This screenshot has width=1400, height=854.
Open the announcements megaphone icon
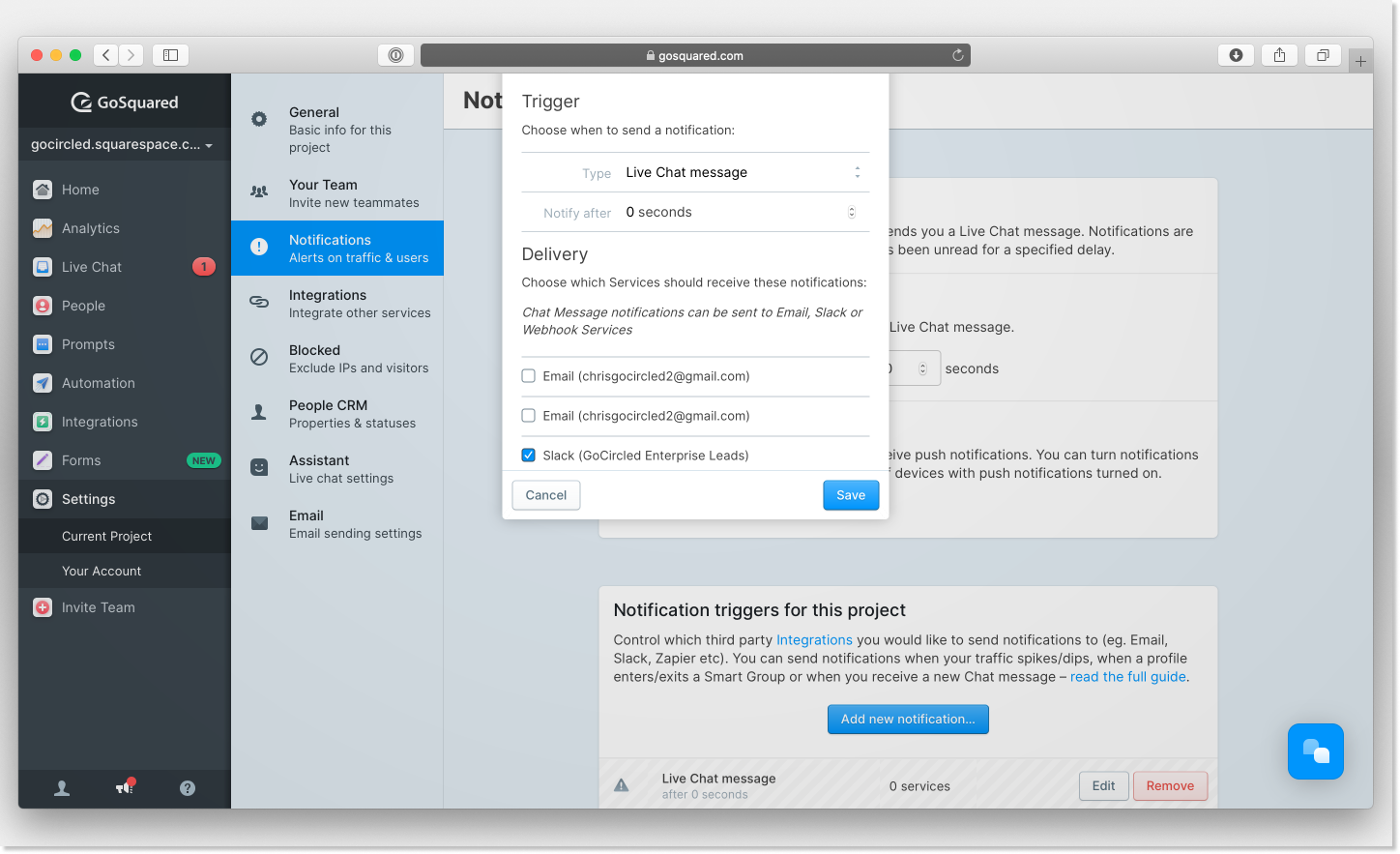[125, 787]
